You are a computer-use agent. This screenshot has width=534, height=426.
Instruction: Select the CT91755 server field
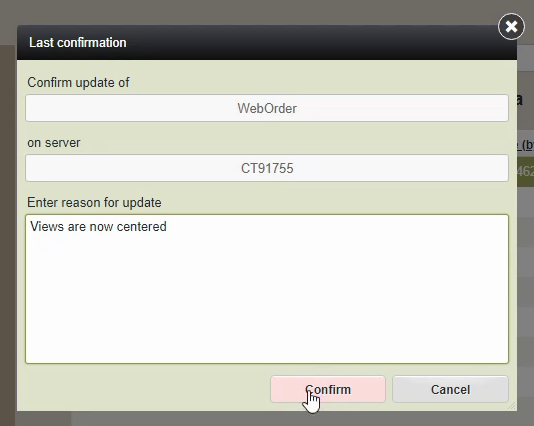267,168
